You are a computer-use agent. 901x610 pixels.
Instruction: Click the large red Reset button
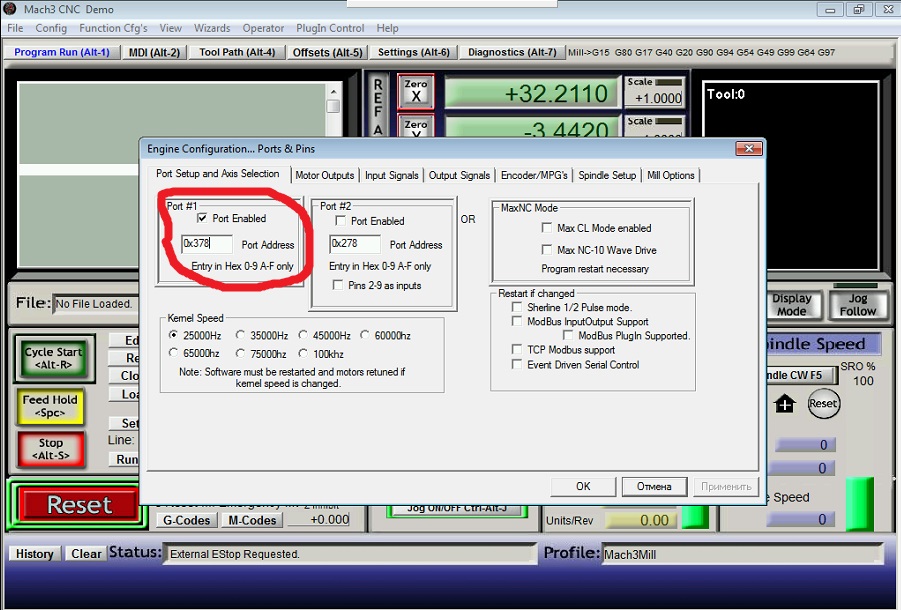79,504
